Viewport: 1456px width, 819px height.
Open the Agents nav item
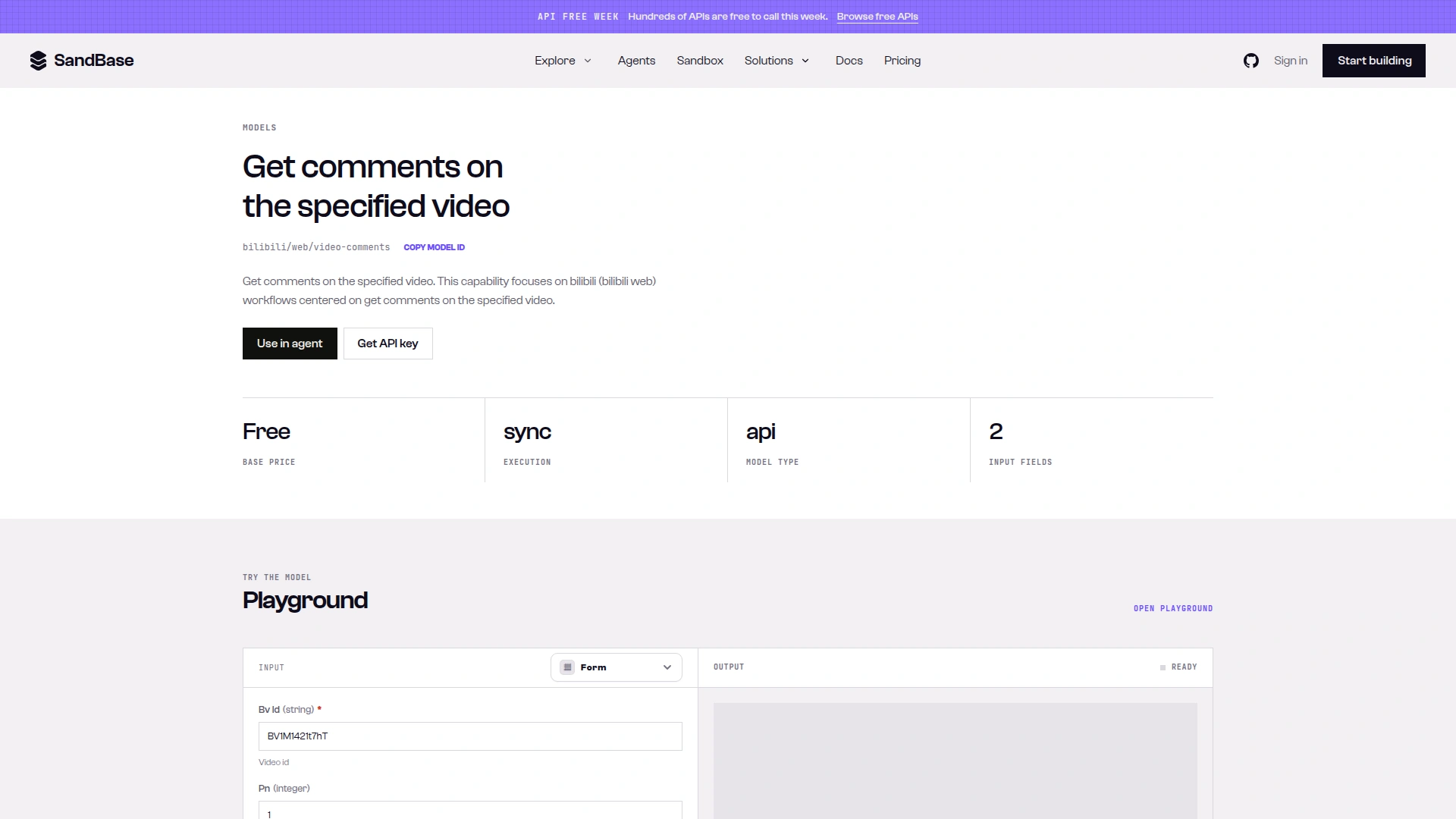coord(636,61)
